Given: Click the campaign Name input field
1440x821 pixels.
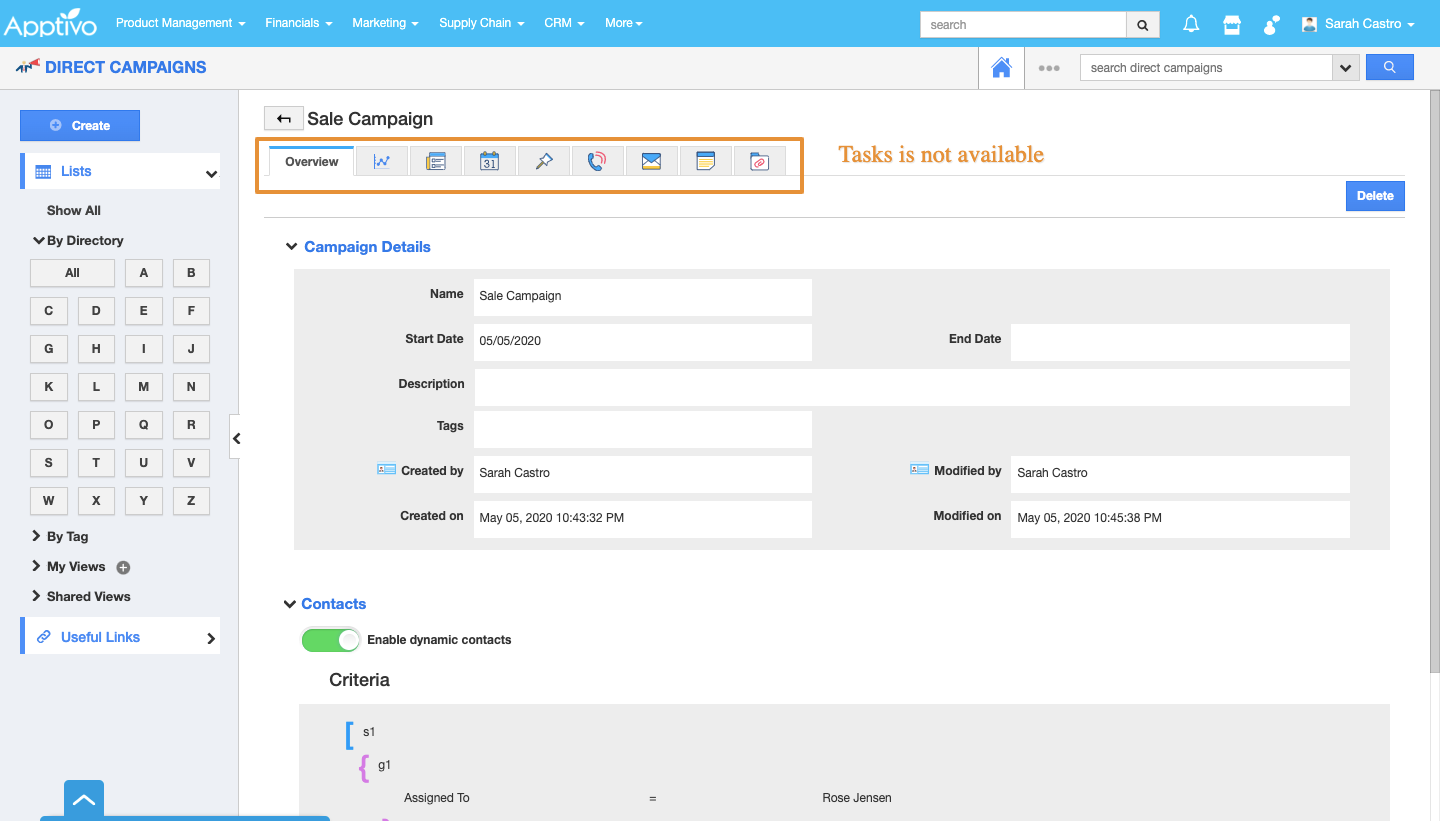Looking at the screenshot, I should click(x=642, y=297).
